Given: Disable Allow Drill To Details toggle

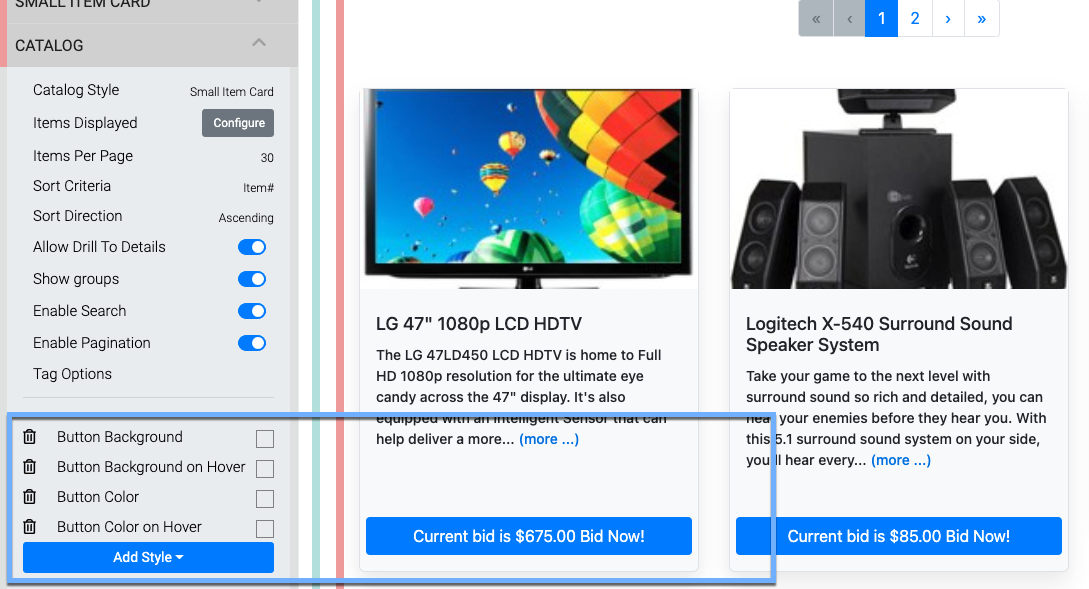Looking at the screenshot, I should (x=252, y=247).
